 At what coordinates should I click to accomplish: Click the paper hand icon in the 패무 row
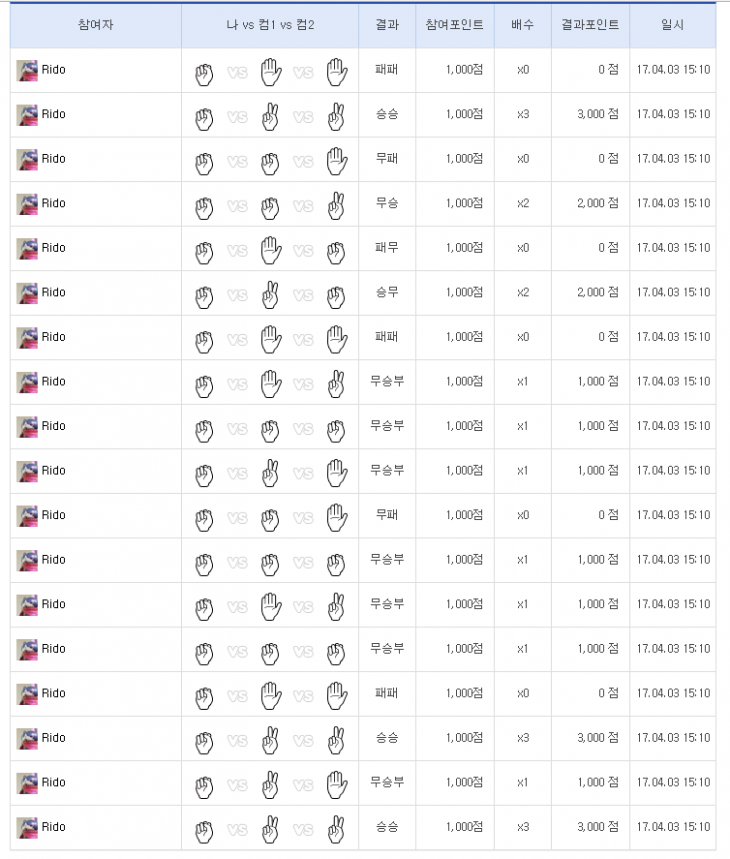pyautogui.click(x=270, y=249)
